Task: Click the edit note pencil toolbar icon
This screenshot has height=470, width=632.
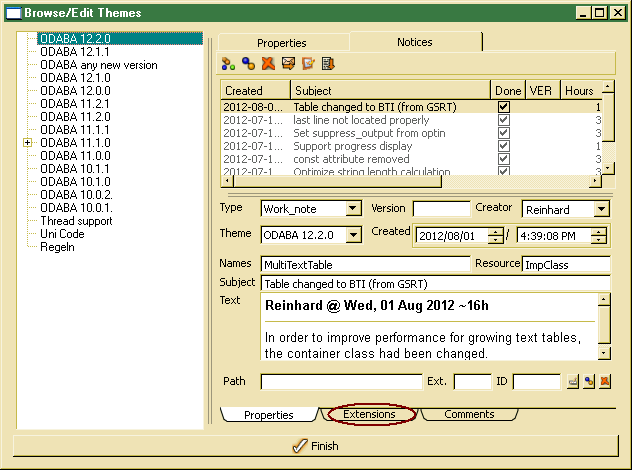Action: tap(308, 64)
